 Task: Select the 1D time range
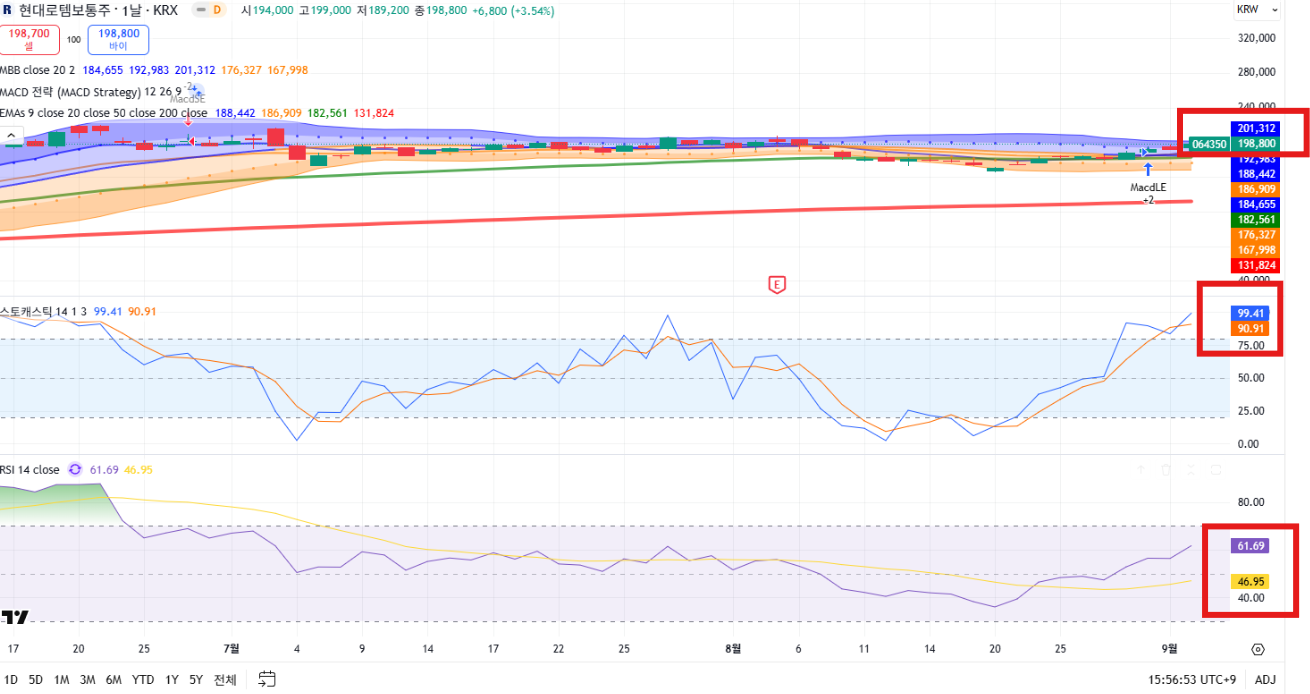[11, 679]
